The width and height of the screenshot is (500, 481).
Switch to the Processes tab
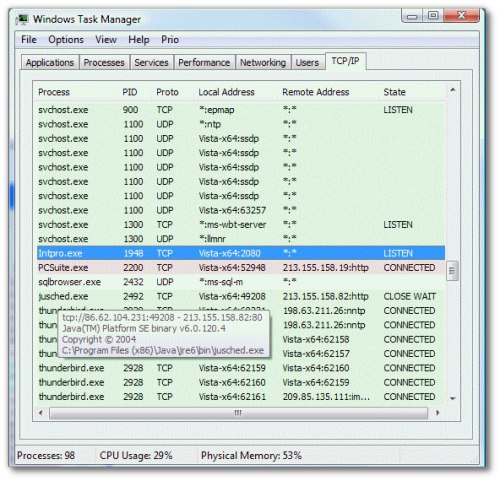(104, 62)
